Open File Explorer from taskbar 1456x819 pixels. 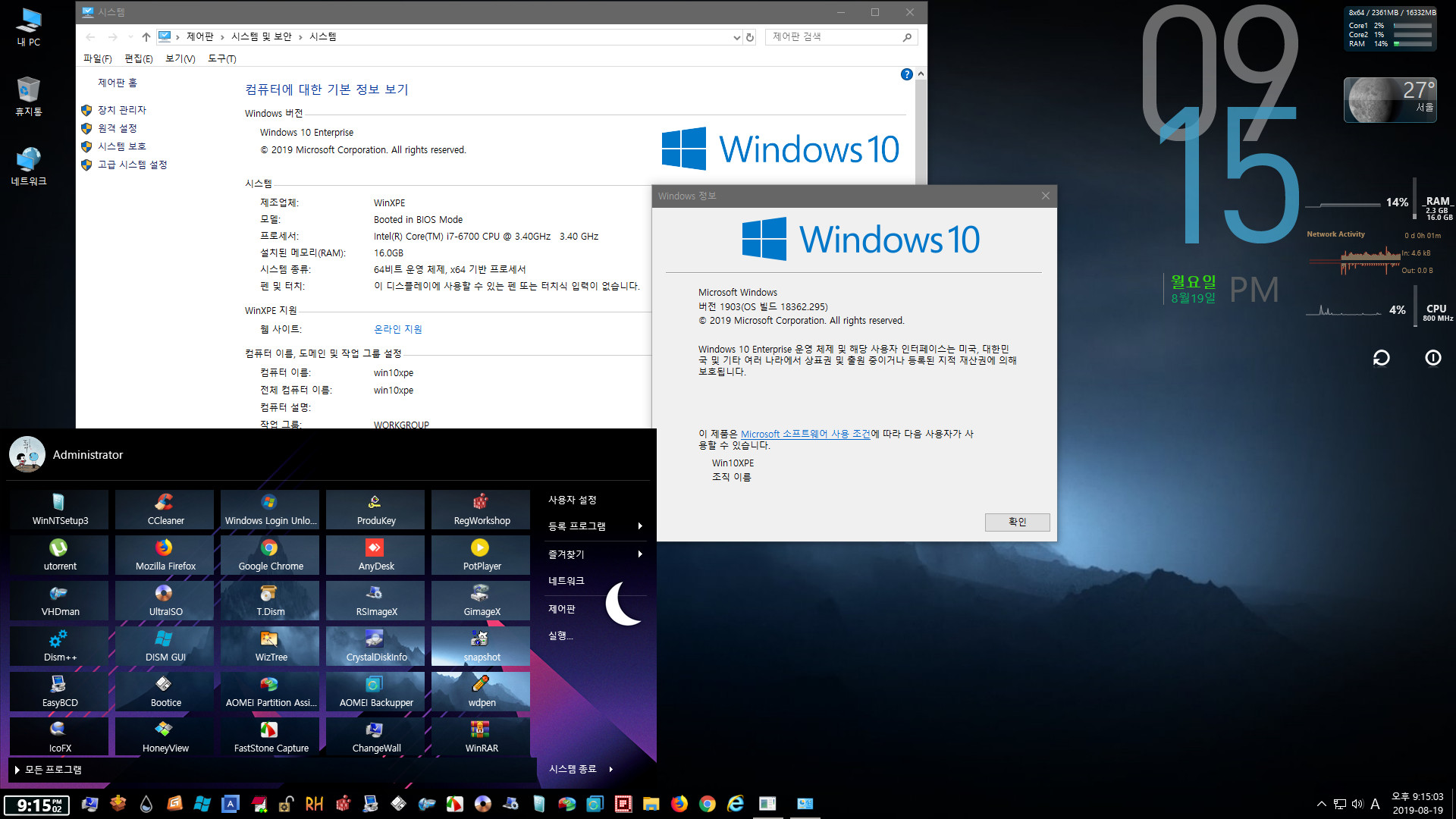pos(651,804)
